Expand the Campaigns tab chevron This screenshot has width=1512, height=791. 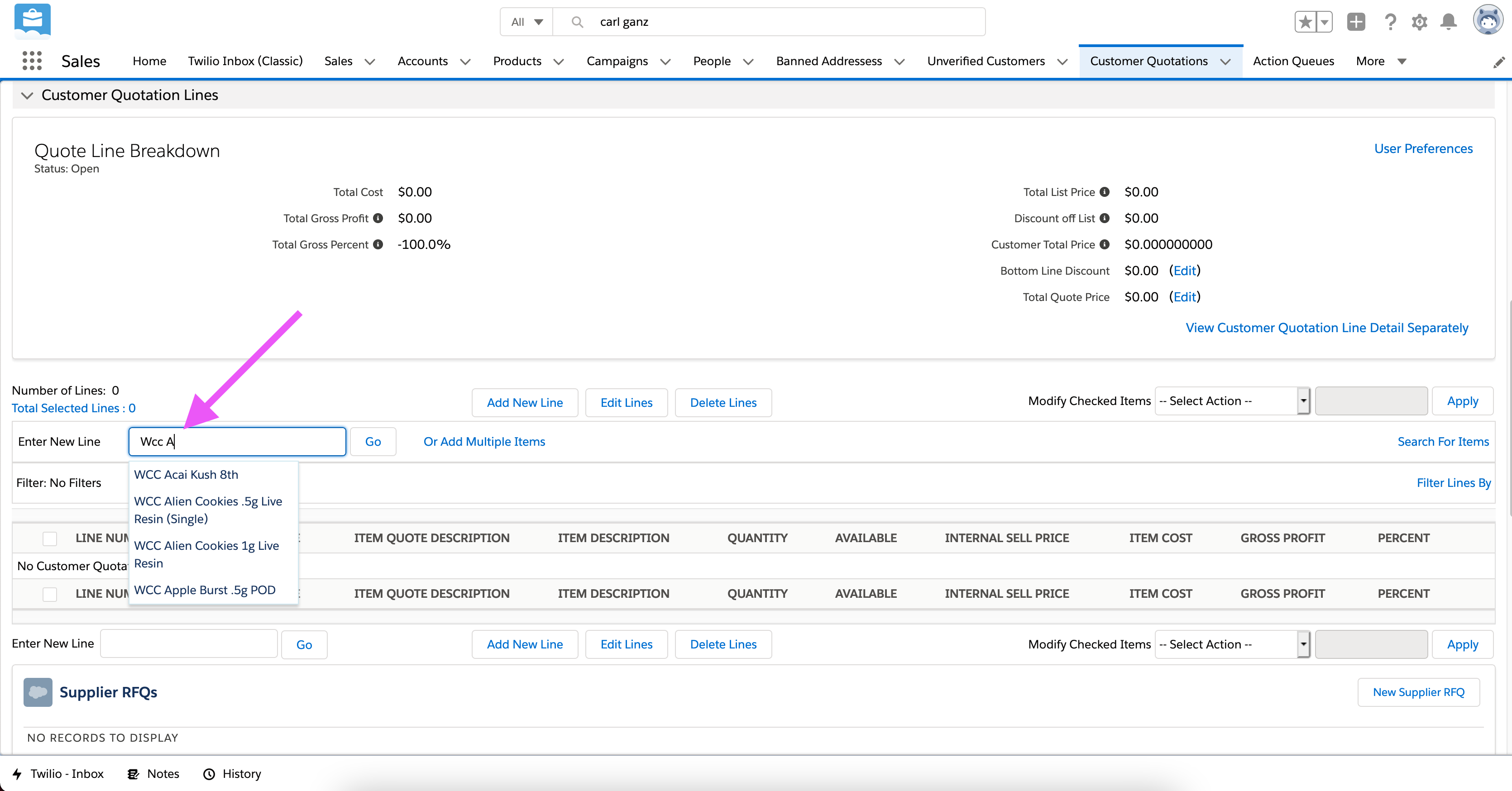pos(665,61)
